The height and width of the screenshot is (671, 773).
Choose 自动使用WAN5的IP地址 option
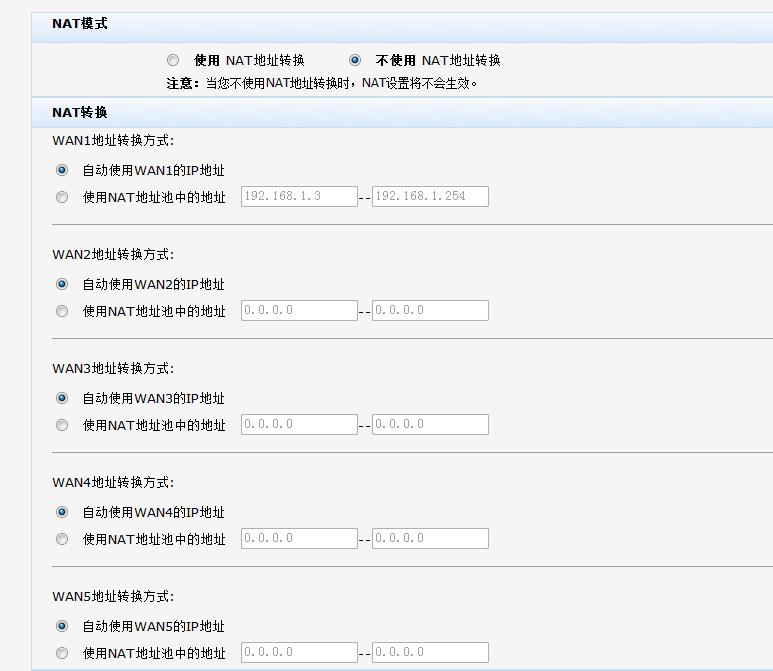pyautogui.click(x=62, y=626)
